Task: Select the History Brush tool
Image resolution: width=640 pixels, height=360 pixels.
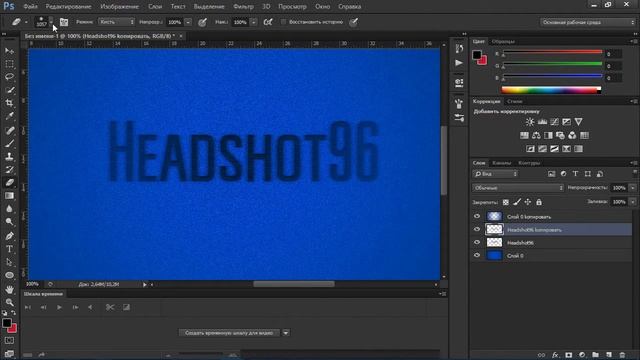Action: pyautogui.click(x=9, y=170)
